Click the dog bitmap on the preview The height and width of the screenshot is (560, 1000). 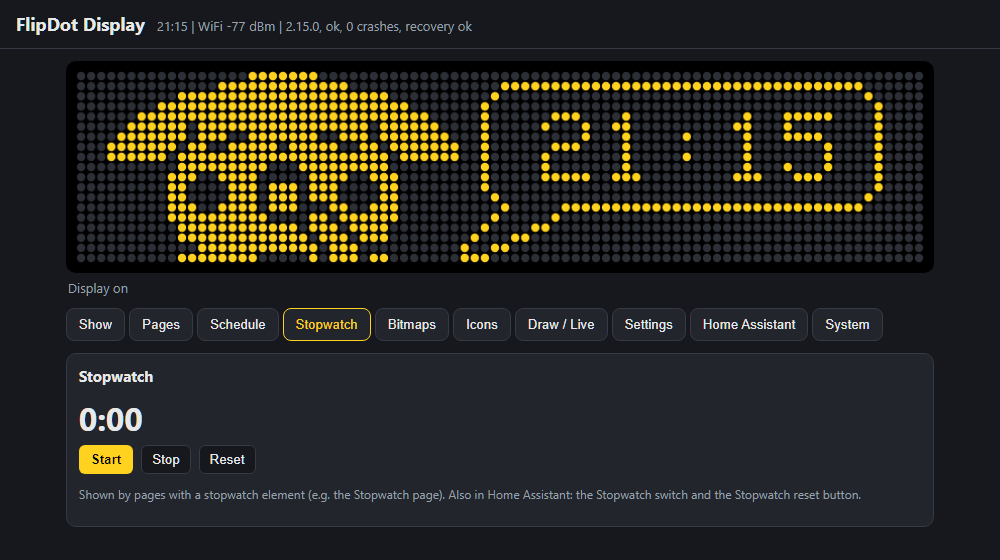(283, 167)
